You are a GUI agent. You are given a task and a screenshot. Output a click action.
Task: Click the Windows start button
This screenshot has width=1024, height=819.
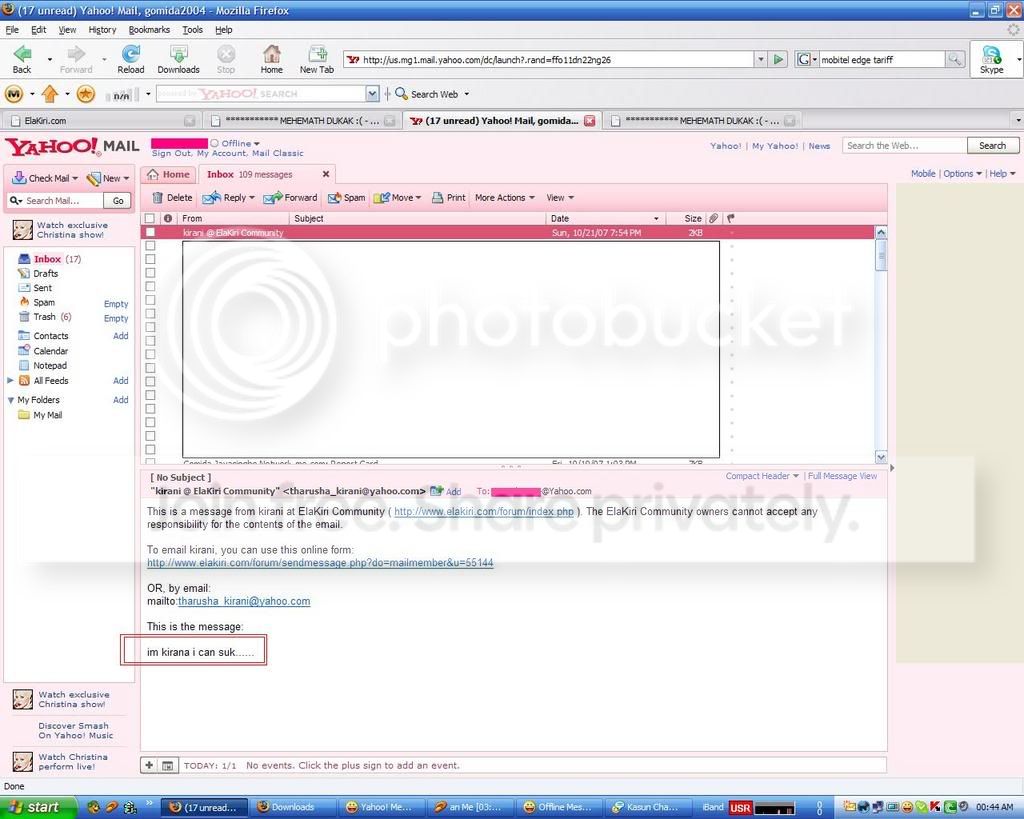point(36,807)
